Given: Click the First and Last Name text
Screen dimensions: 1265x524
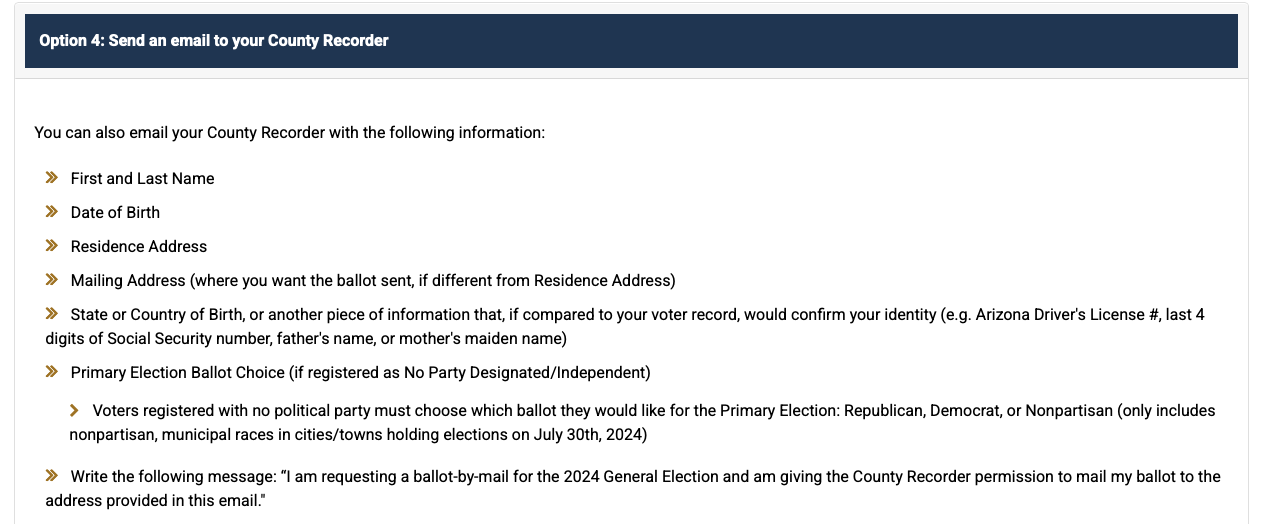Looking at the screenshot, I should coord(142,178).
